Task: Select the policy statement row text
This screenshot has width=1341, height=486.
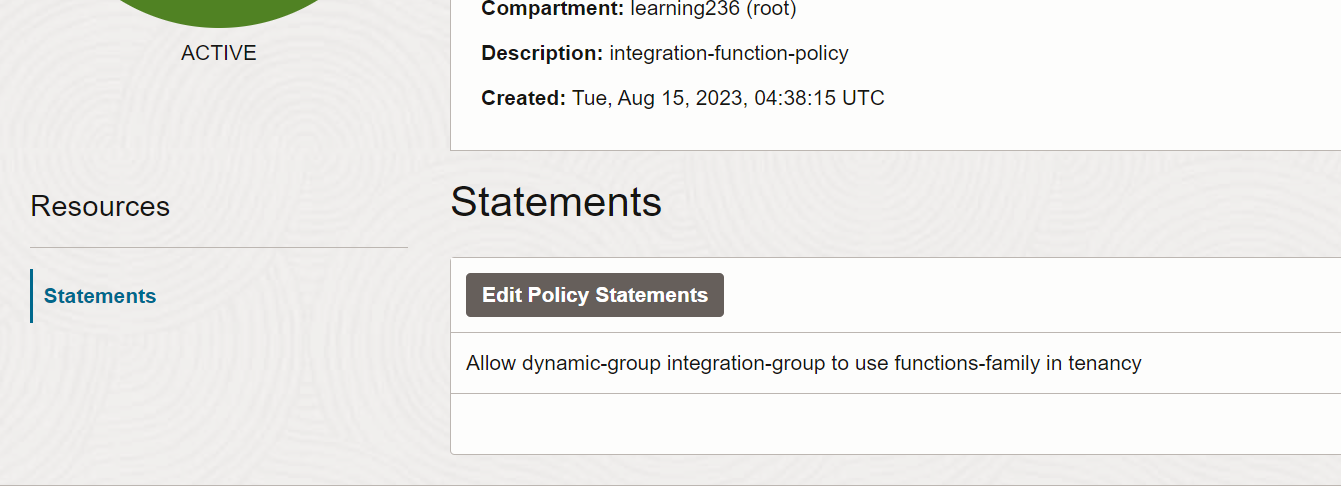Action: (x=804, y=363)
